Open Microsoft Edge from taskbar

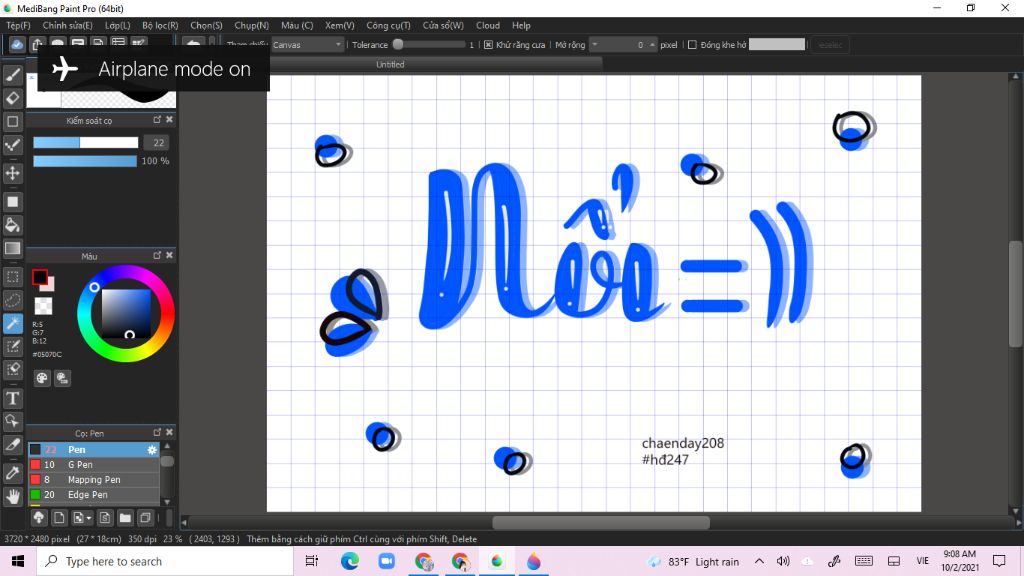click(x=349, y=561)
